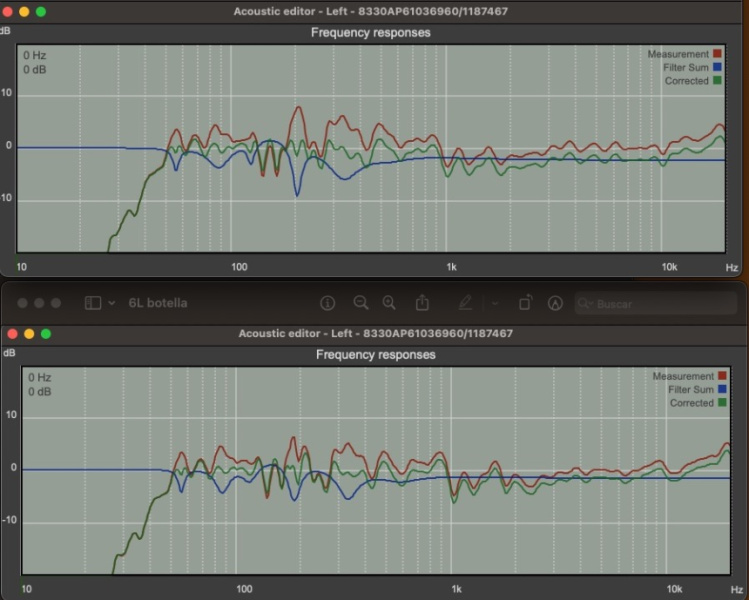The image size is (749, 600).
Task: Click the 0 Hz readout in upper graph
Action: pyautogui.click(x=34, y=55)
